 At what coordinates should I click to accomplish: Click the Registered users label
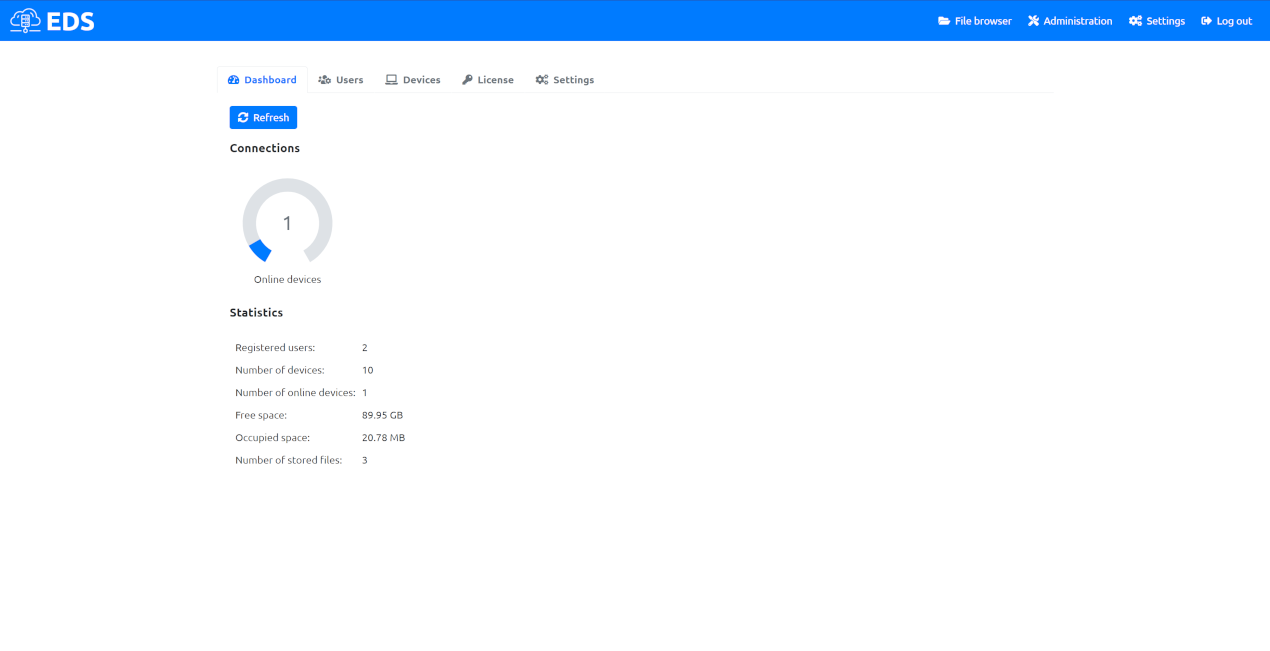pyautogui.click(x=275, y=348)
